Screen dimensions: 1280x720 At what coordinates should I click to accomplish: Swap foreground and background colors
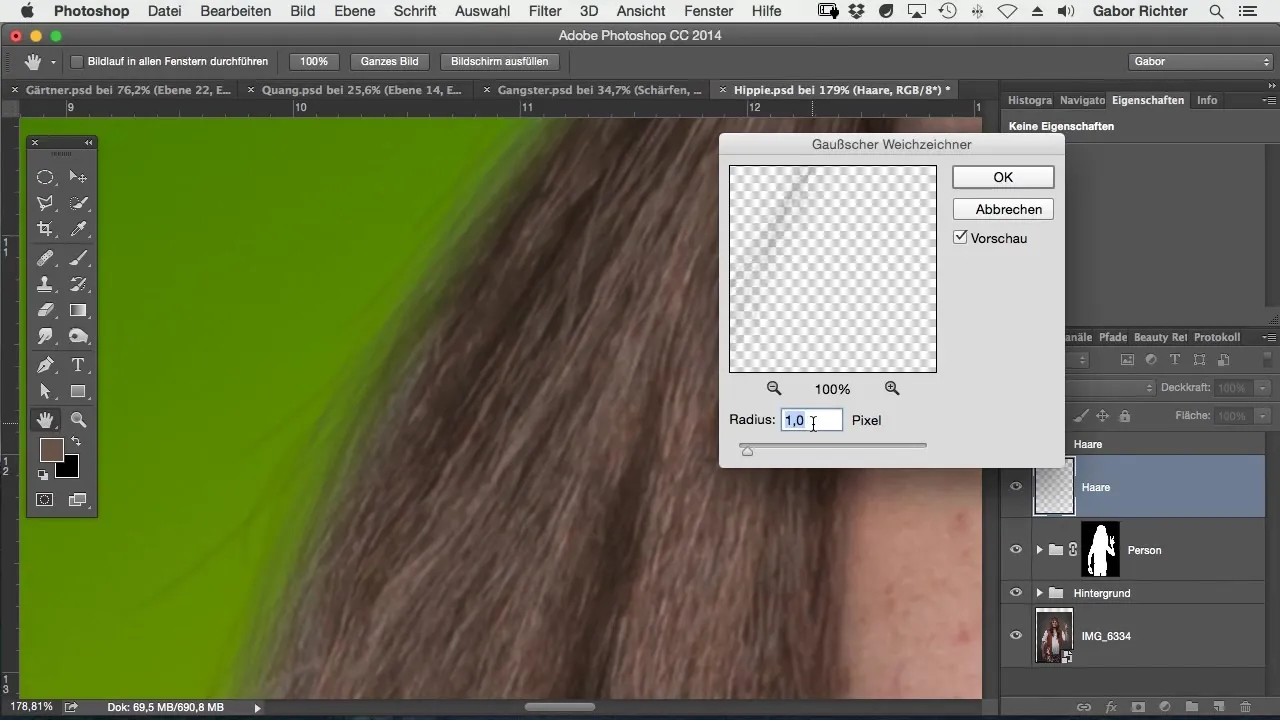76,441
